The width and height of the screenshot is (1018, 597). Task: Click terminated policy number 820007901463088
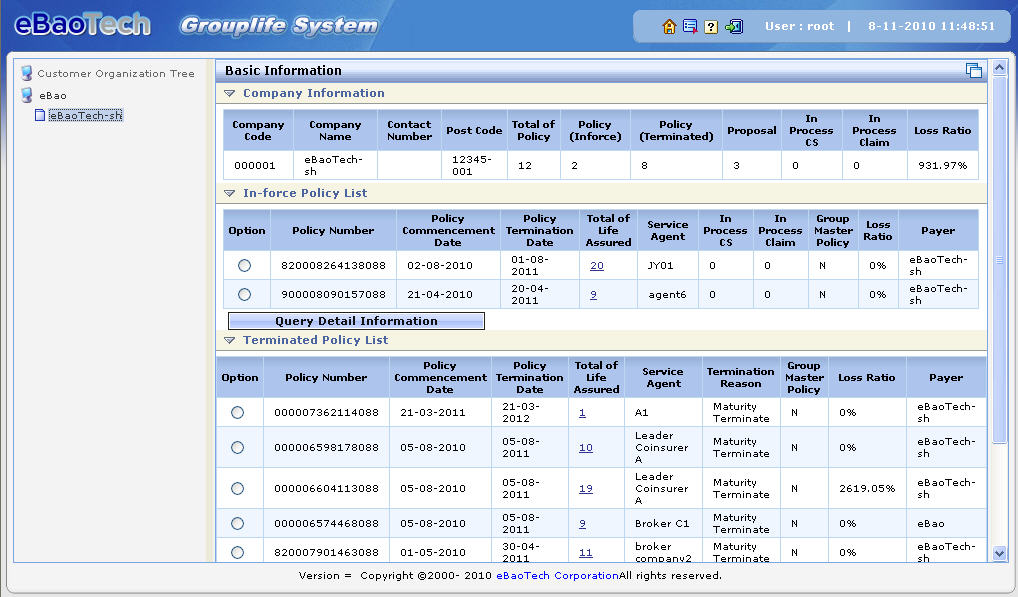pos(326,553)
